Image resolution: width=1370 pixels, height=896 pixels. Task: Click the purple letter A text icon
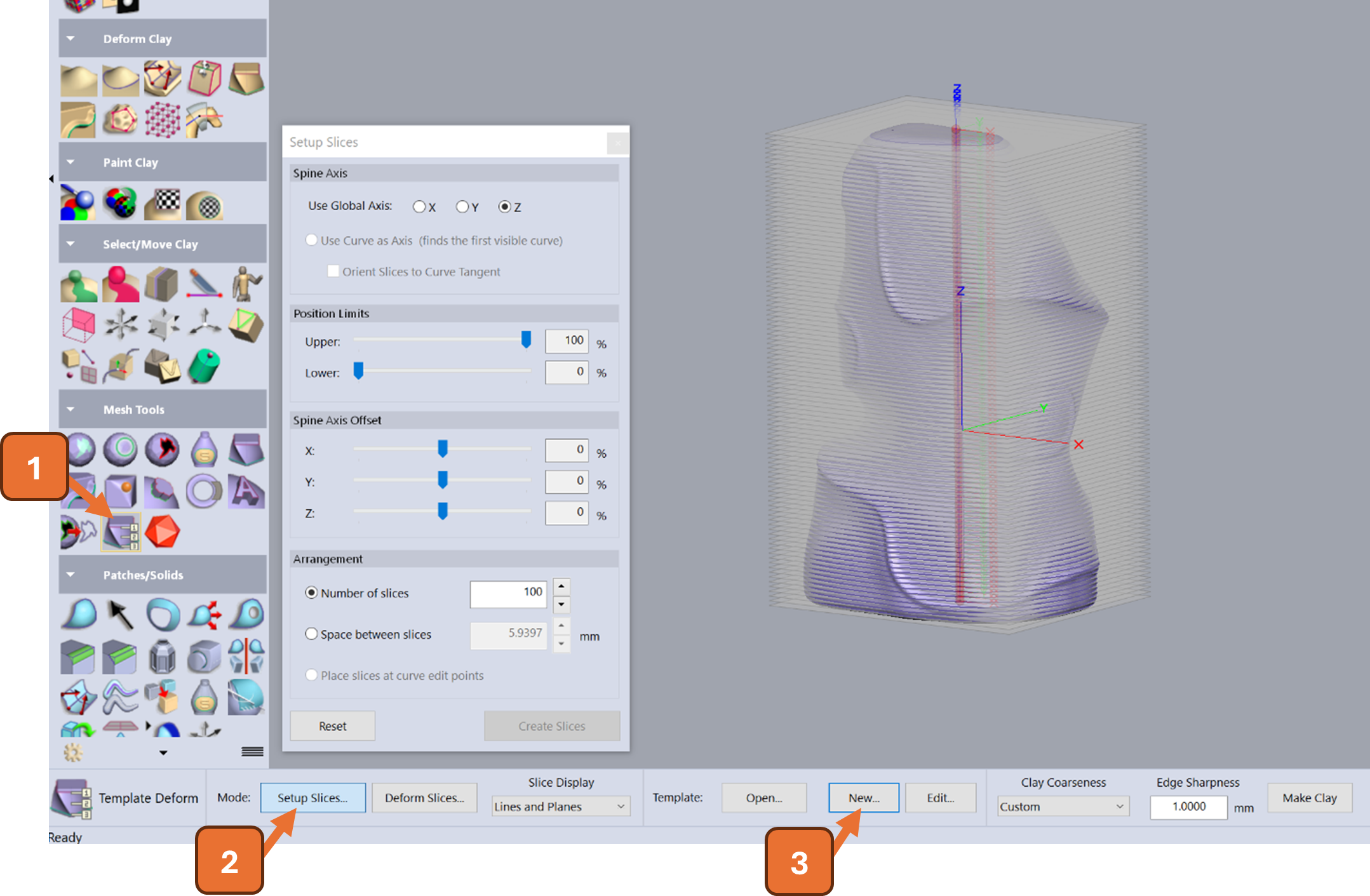tap(246, 491)
